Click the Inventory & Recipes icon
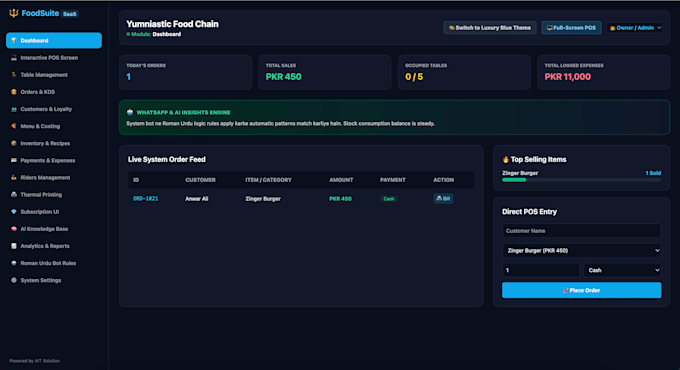Viewport: 680px width, 370px height. coord(14,143)
